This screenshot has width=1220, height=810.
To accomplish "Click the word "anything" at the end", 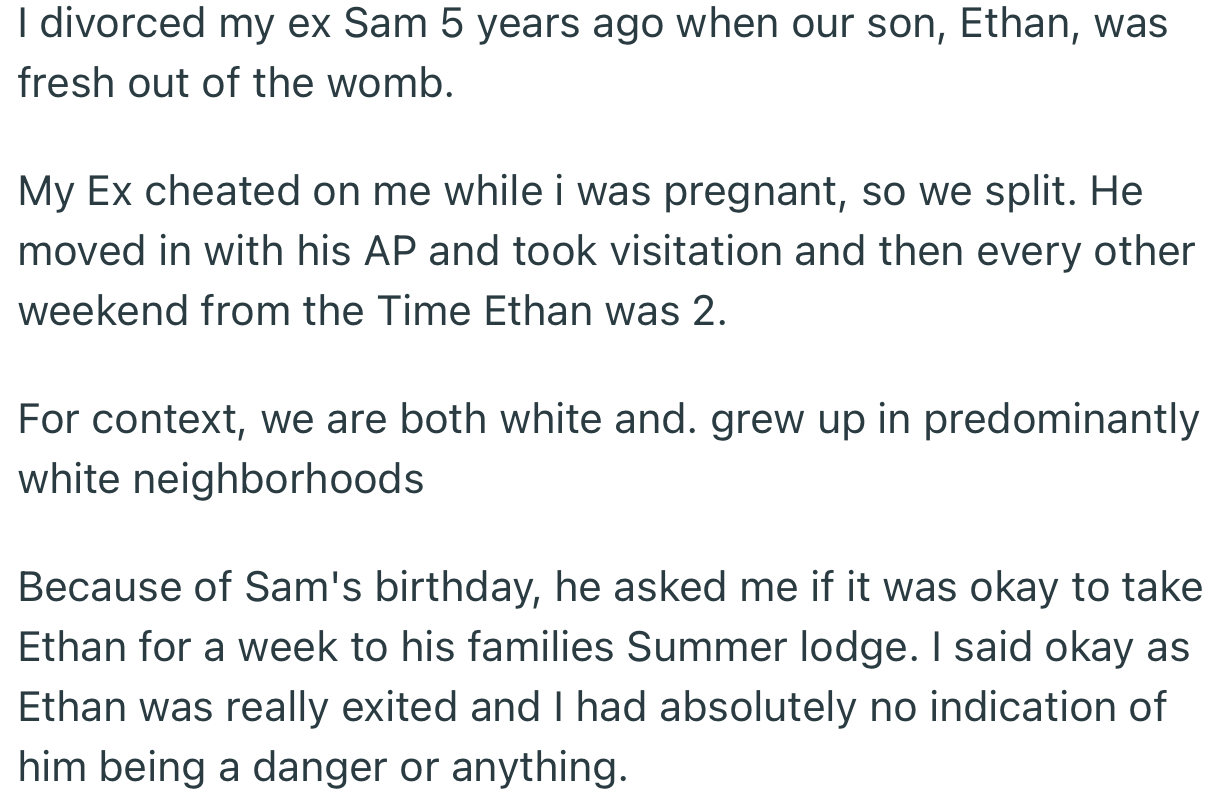I will coord(540,767).
